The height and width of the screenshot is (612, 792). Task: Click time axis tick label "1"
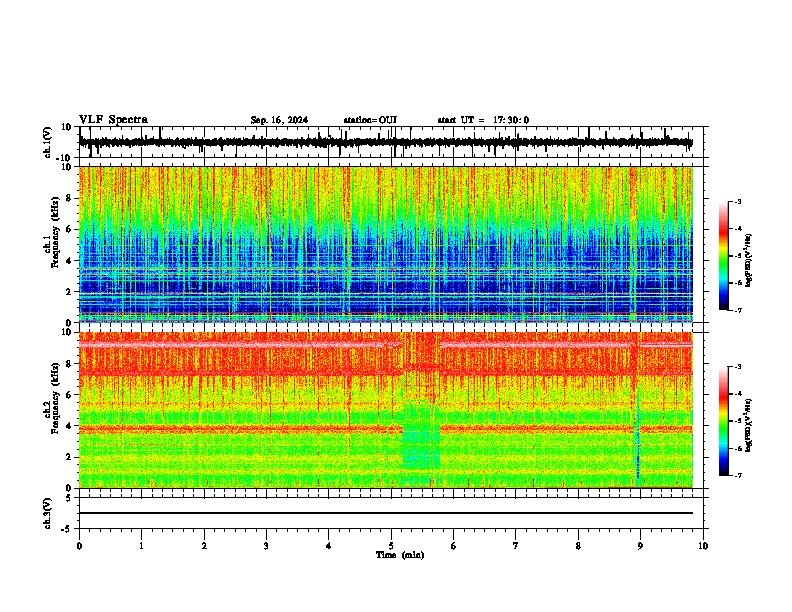(x=141, y=546)
